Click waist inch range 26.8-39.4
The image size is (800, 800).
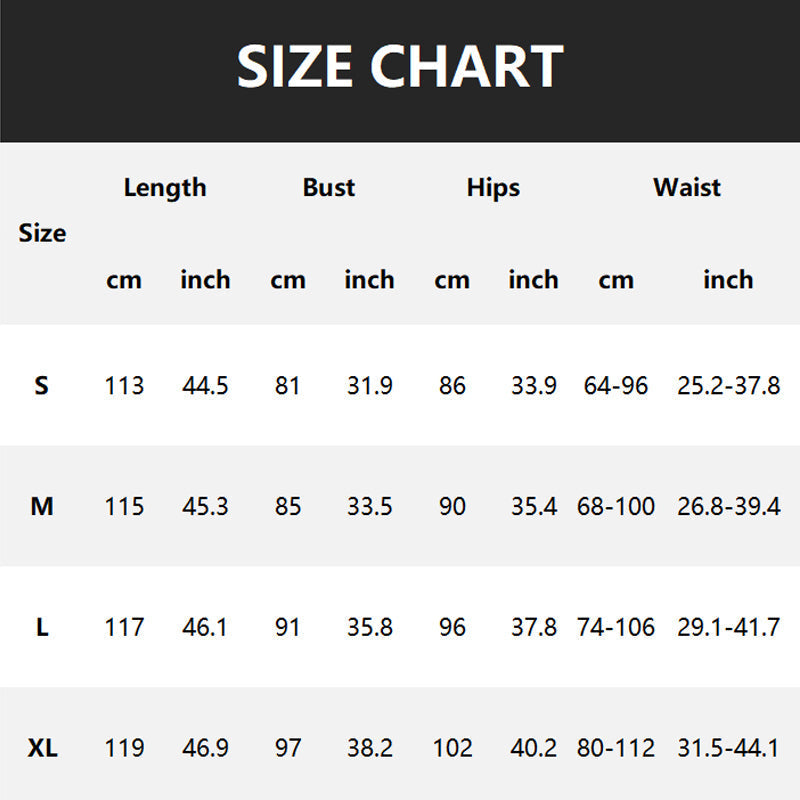(x=728, y=507)
